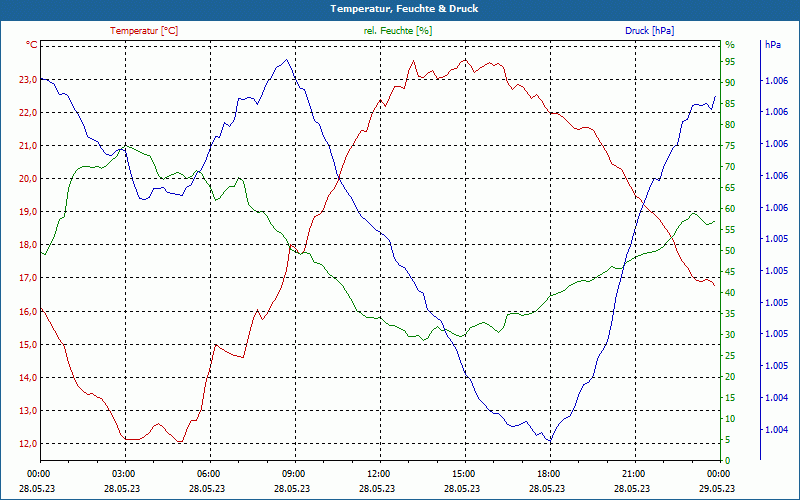Click the '21,0' temperature axis value
The height and width of the screenshot is (500, 800).
click(x=28, y=146)
